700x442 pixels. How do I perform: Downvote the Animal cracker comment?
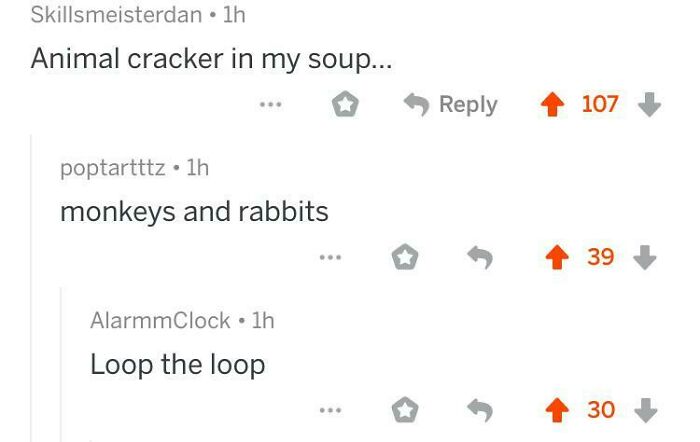point(649,104)
